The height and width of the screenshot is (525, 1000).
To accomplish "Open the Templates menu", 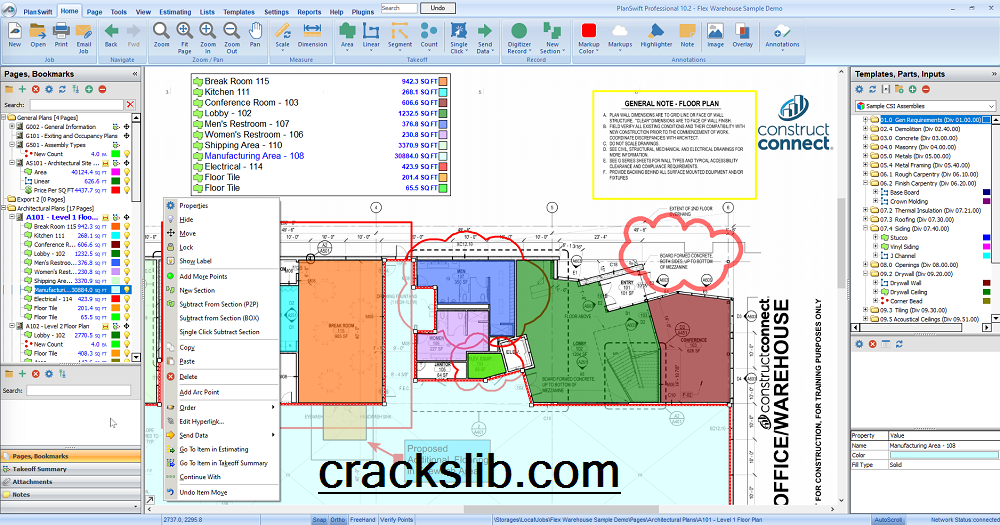I will tap(239, 11).
